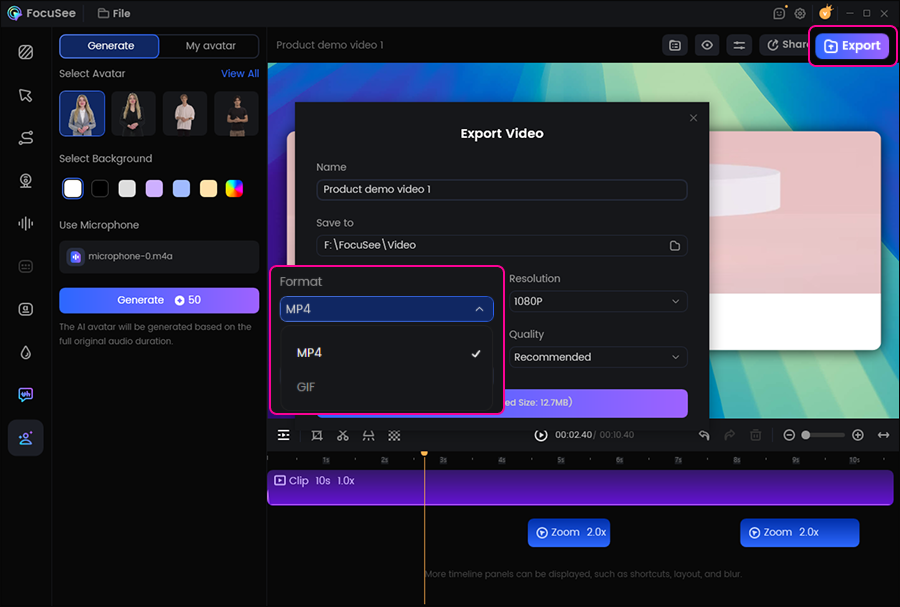This screenshot has height=607, width=900.
Task: Click the undo arrow in timeline toolbar
Action: [704, 435]
